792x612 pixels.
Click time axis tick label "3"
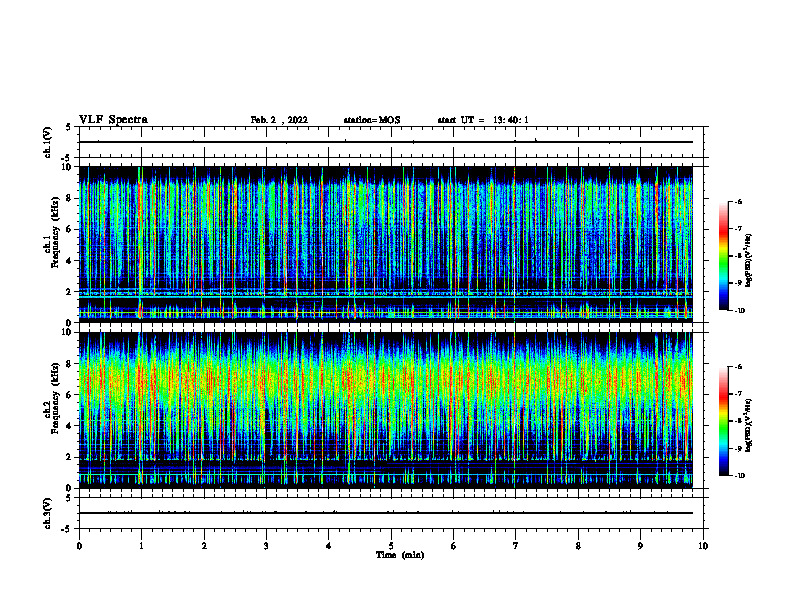[266, 546]
